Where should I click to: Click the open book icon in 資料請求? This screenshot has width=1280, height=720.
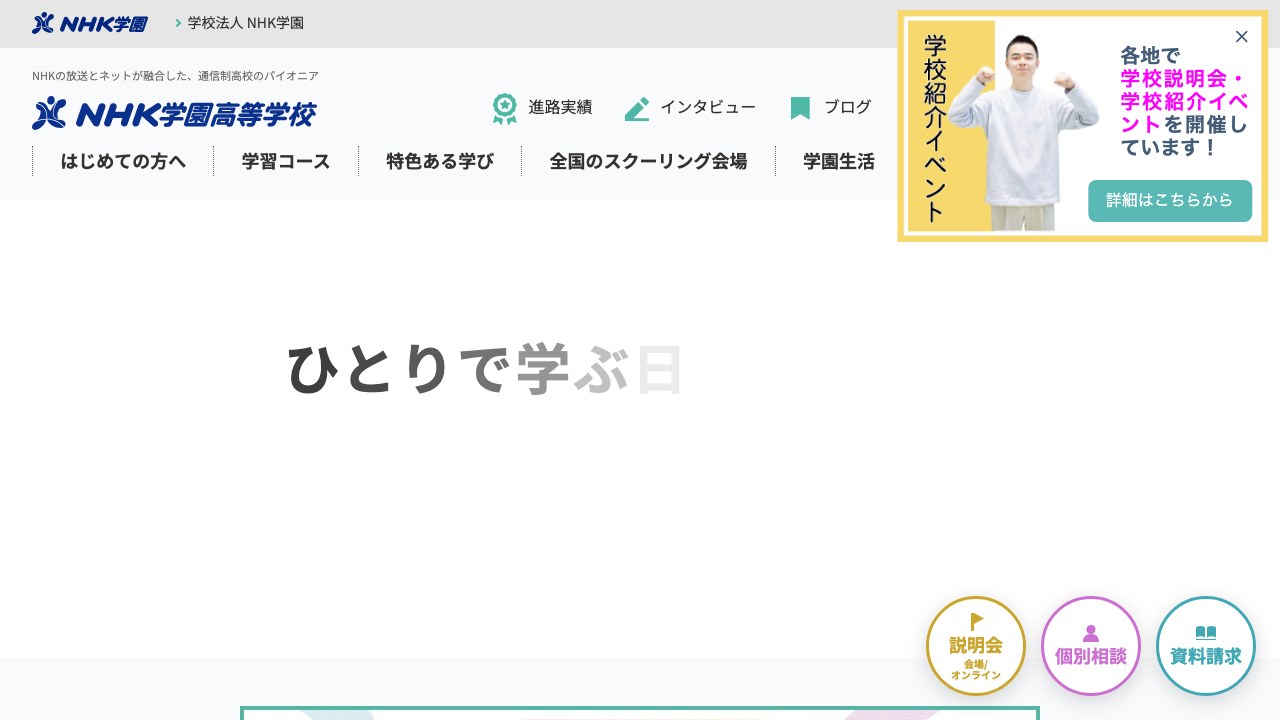(1206, 633)
